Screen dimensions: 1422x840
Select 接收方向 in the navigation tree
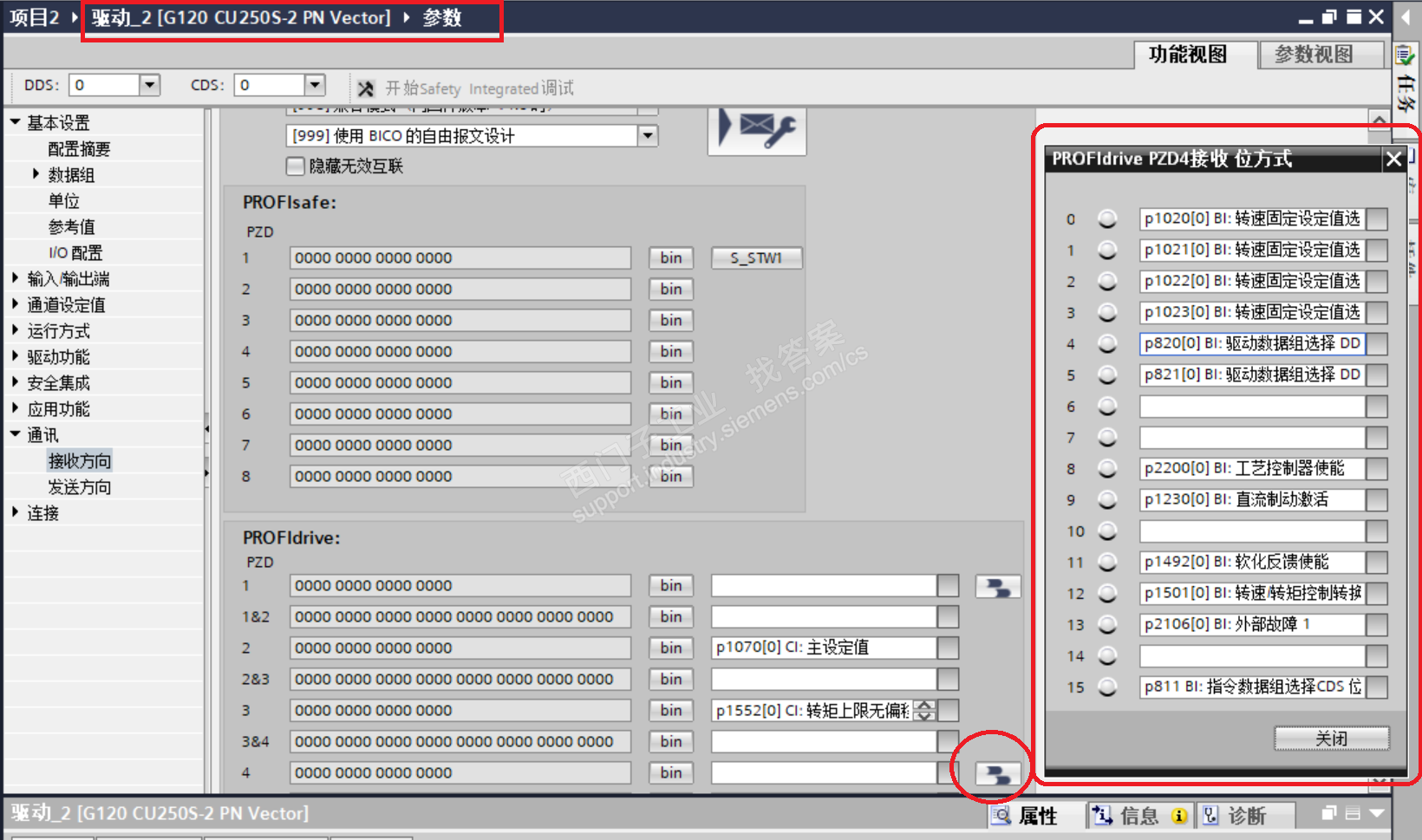point(80,461)
